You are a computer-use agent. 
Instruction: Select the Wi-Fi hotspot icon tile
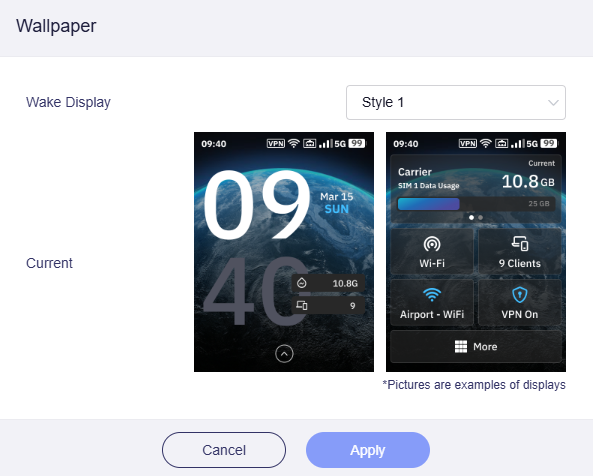coord(432,244)
